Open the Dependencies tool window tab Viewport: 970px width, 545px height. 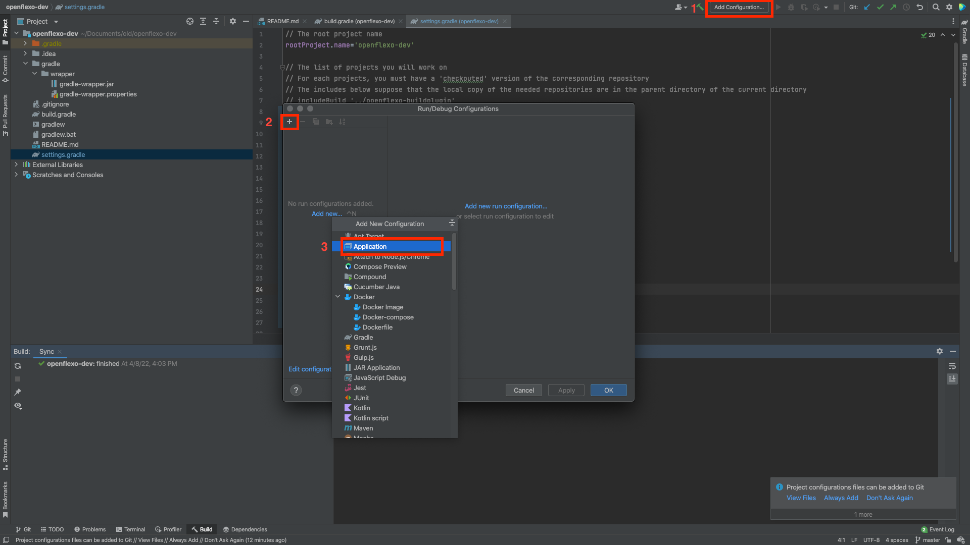[245, 530]
